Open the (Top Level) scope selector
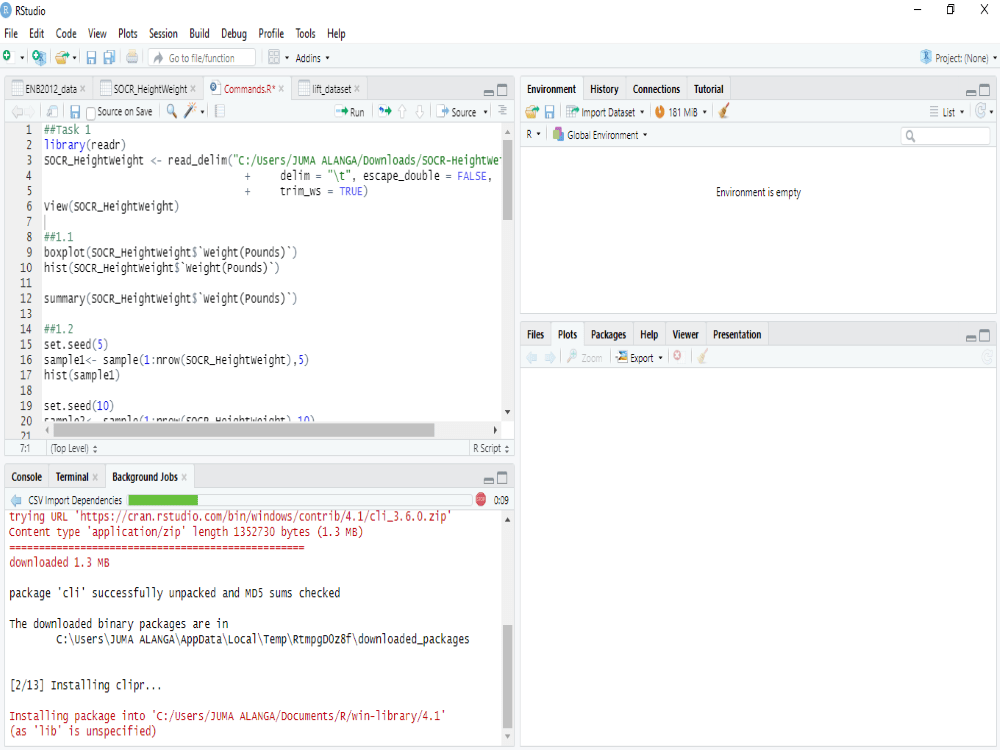This screenshot has height=750, width=1000. click(74, 448)
